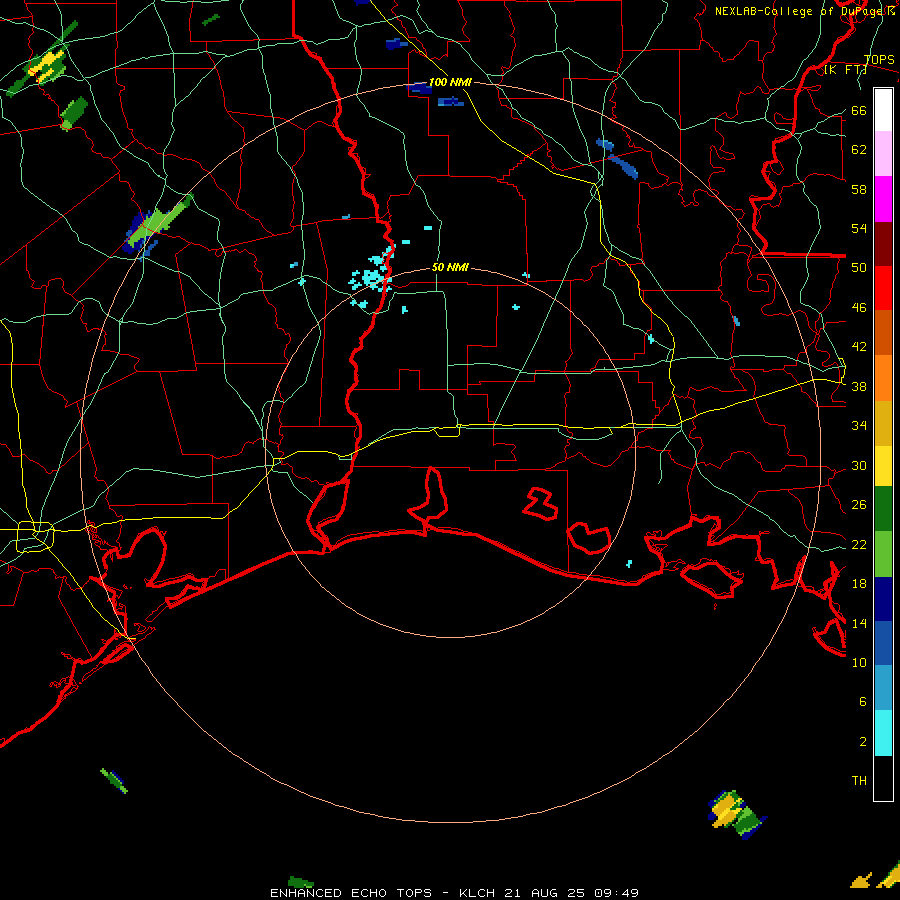Select the bright red legend band
The width and height of the screenshot is (900, 900).
pyautogui.click(x=883, y=288)
